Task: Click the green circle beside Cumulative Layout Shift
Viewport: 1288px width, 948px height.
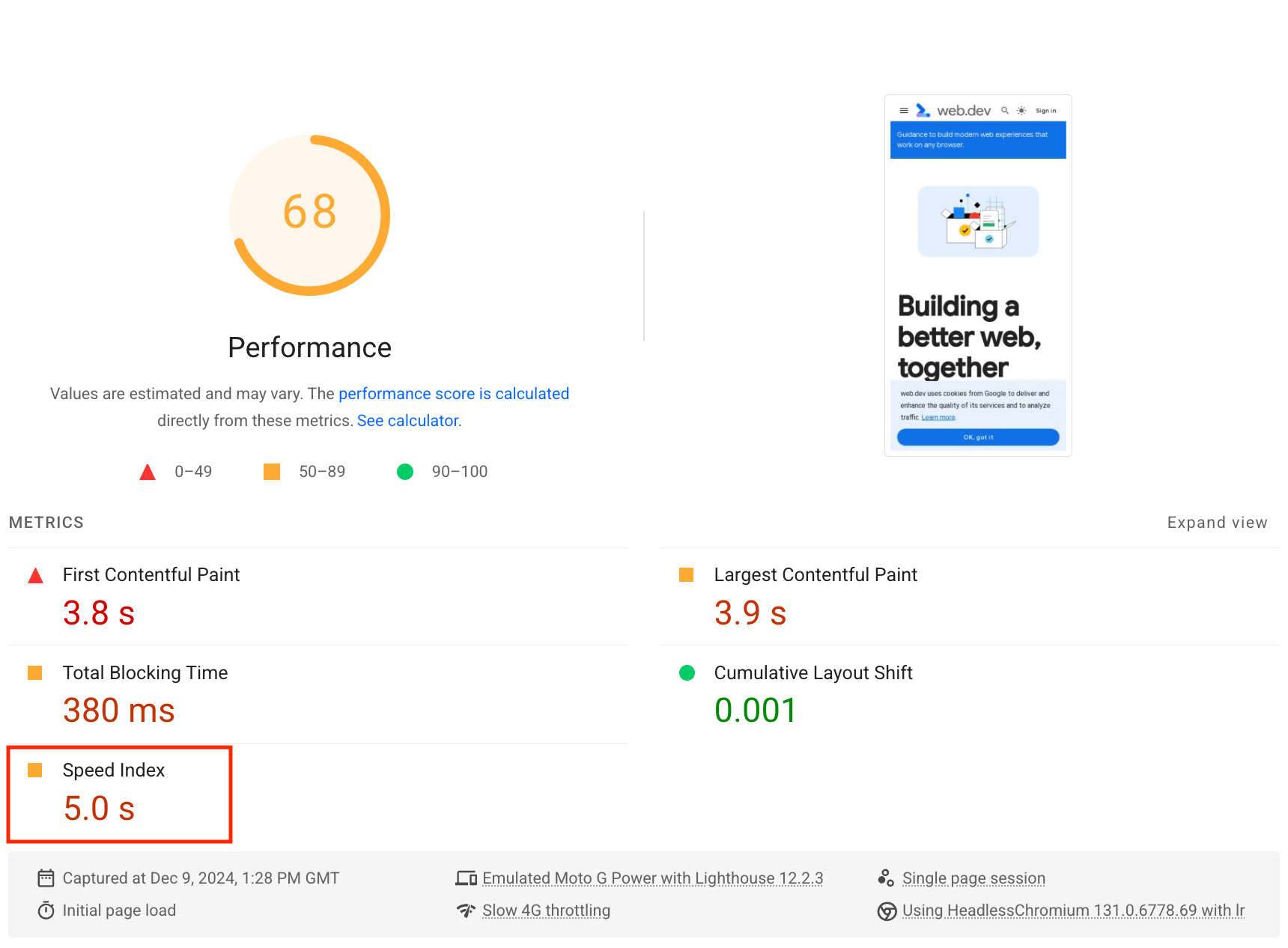Action: point(687,672)
